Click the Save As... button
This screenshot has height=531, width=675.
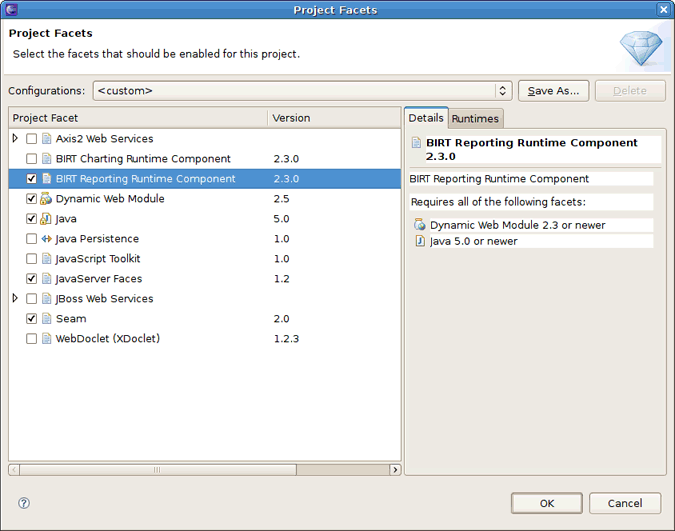pyautogui.click(x=554, y=91)
